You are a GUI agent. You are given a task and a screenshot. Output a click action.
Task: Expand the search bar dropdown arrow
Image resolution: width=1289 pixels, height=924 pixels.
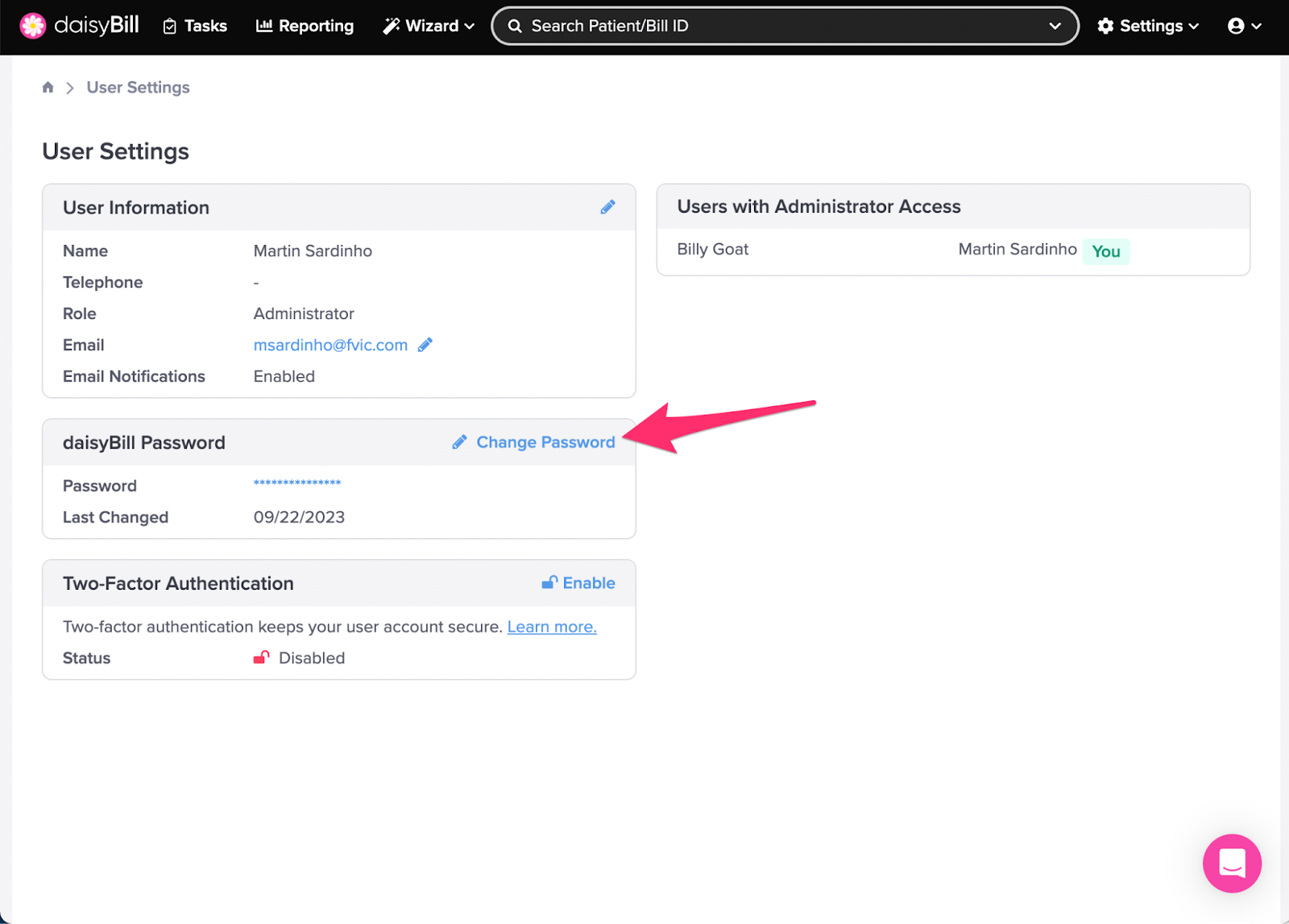[x=1055, y=26]
